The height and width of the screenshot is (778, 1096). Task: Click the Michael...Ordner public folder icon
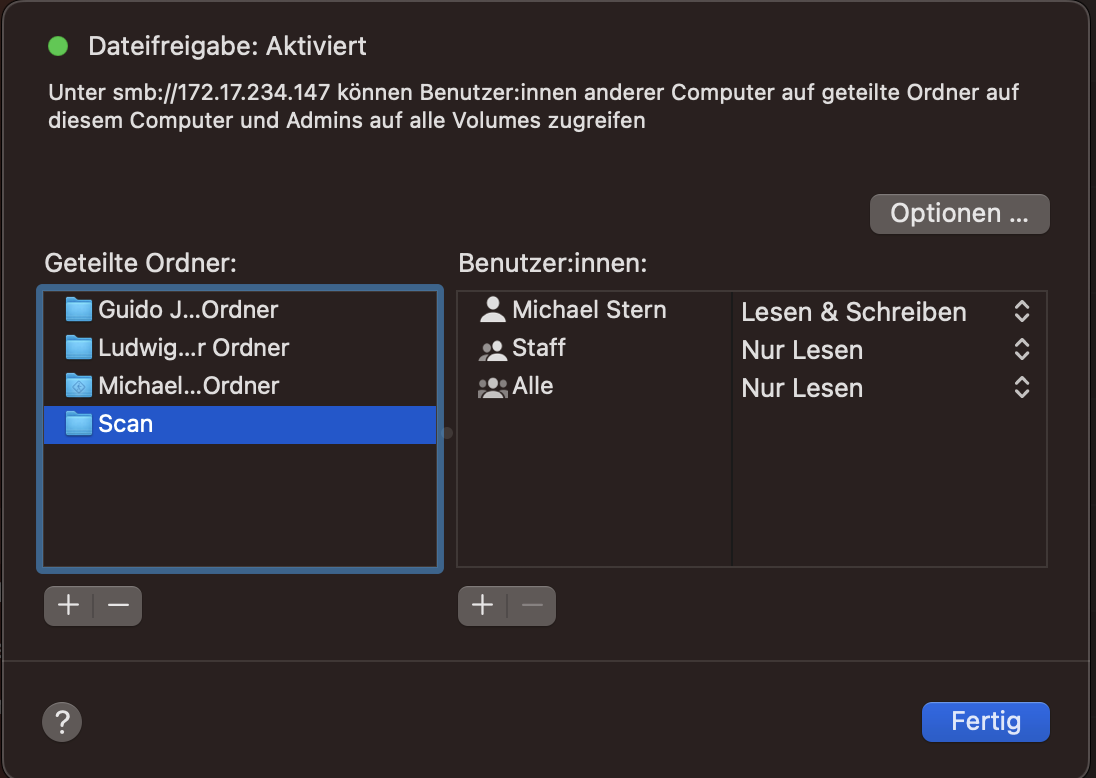pyautogui.click(x=78, y=386)
